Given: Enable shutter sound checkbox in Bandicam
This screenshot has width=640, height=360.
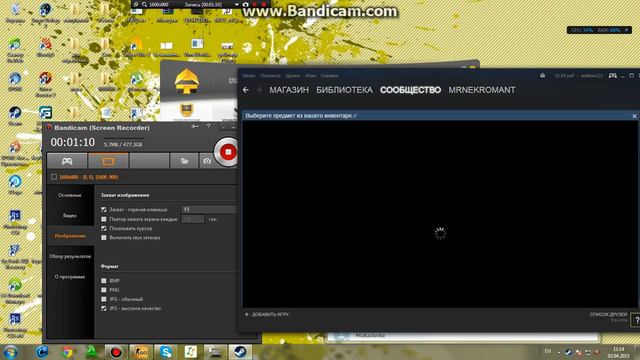Looking at the screenshot, I should [x=104, y=238].
